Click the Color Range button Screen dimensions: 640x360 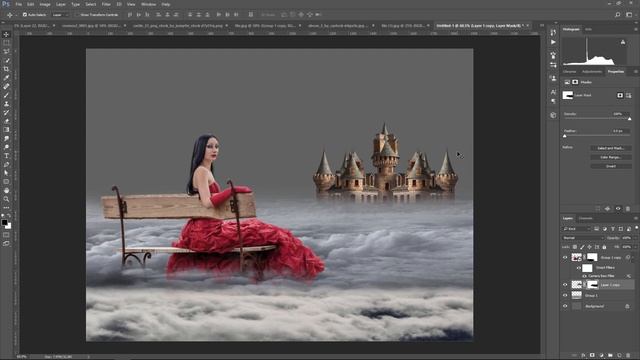tap(611, 157)
